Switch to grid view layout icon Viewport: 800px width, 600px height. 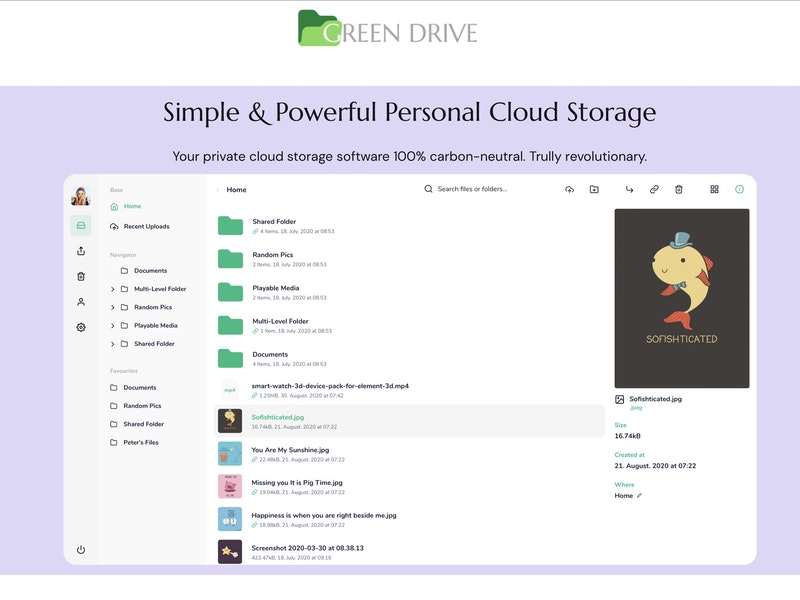(712, 190)
